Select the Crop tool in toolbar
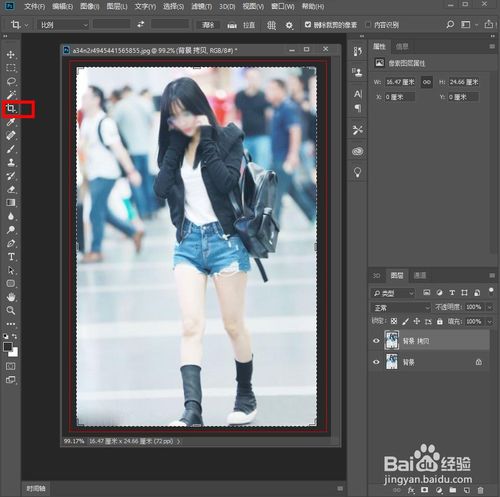 pos(11,108)
